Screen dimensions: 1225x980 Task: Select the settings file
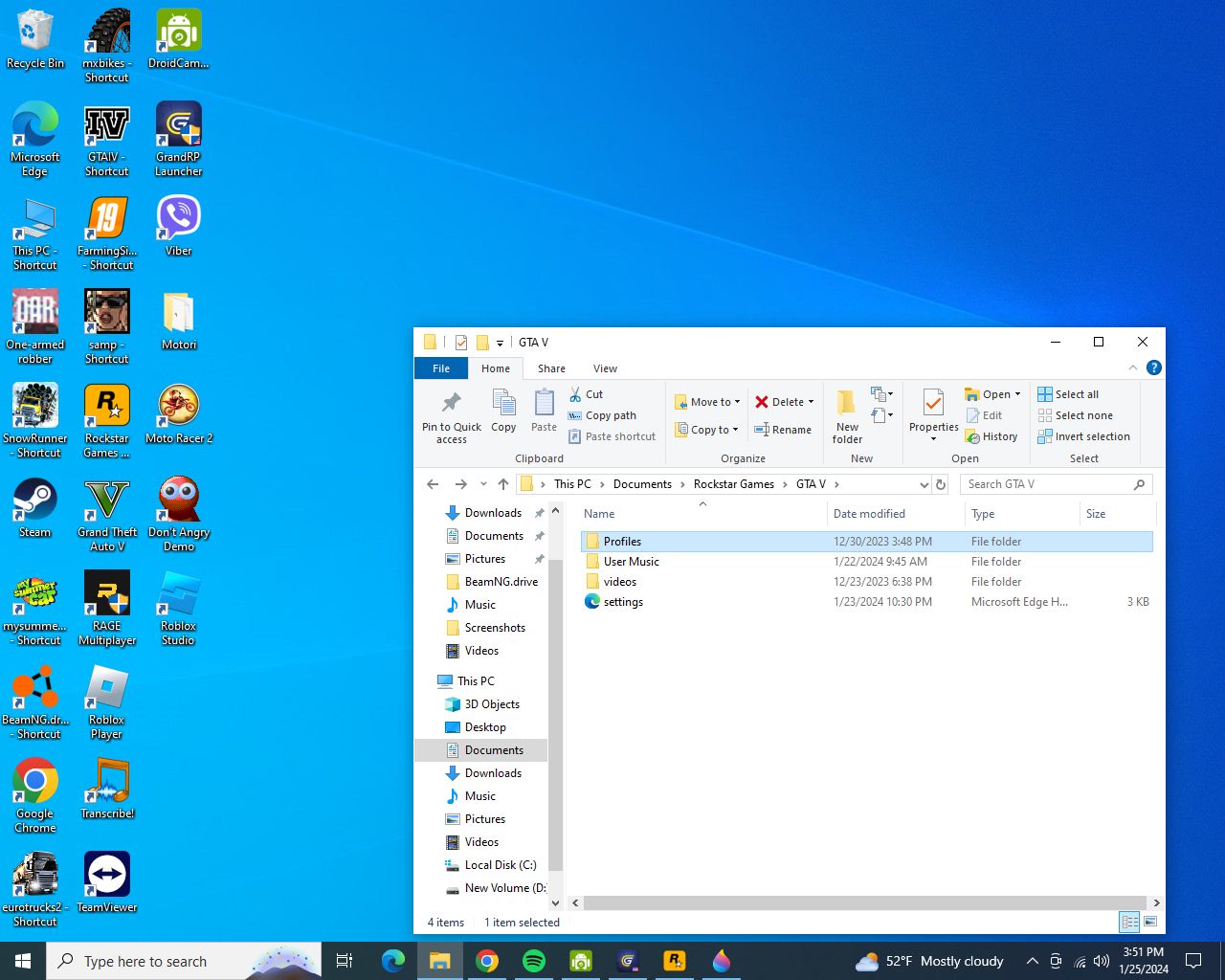click(x=866, y=602)
